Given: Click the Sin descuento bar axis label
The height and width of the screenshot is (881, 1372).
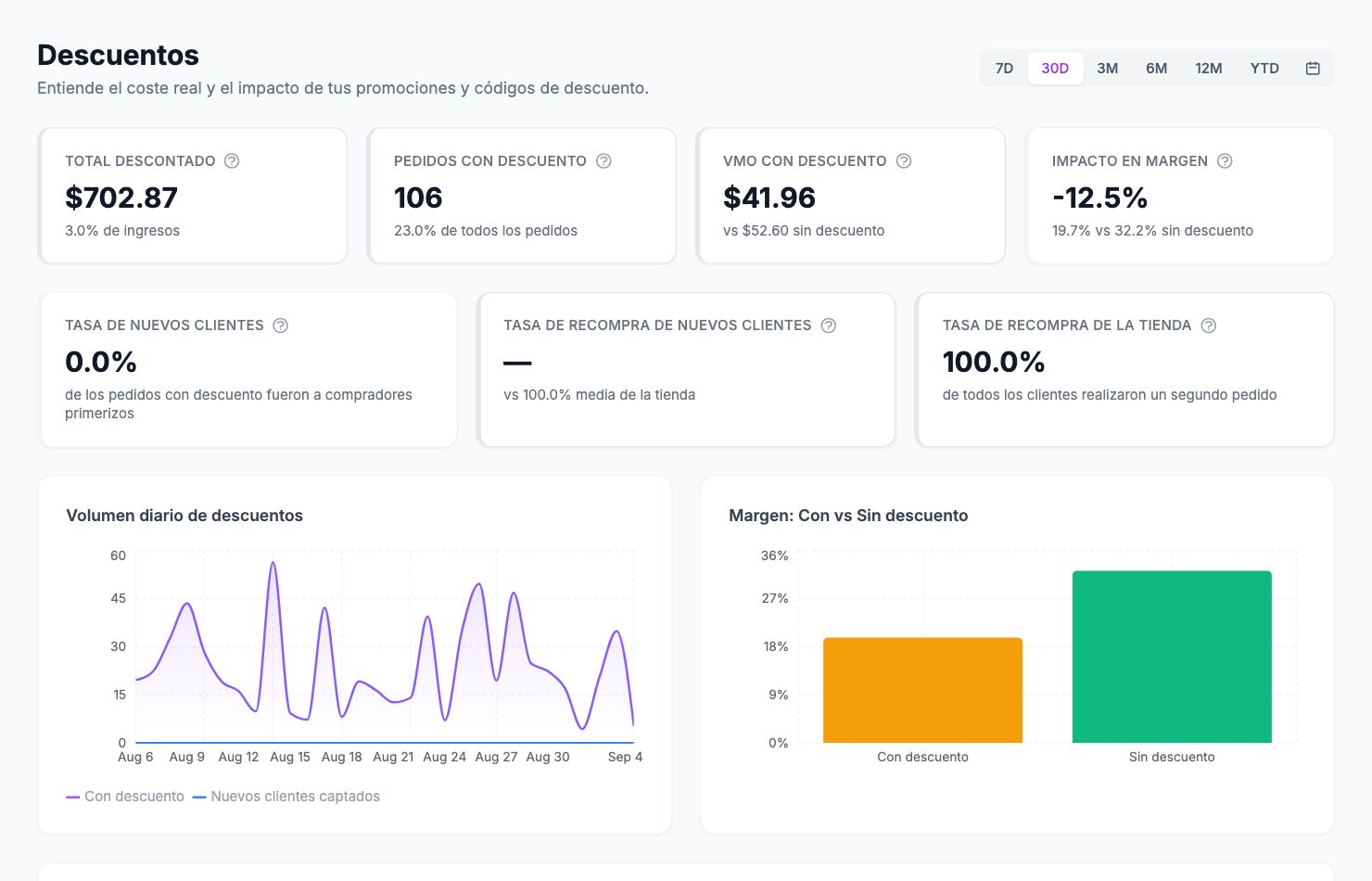Looking at the screenshot, I should [1172, 757].
